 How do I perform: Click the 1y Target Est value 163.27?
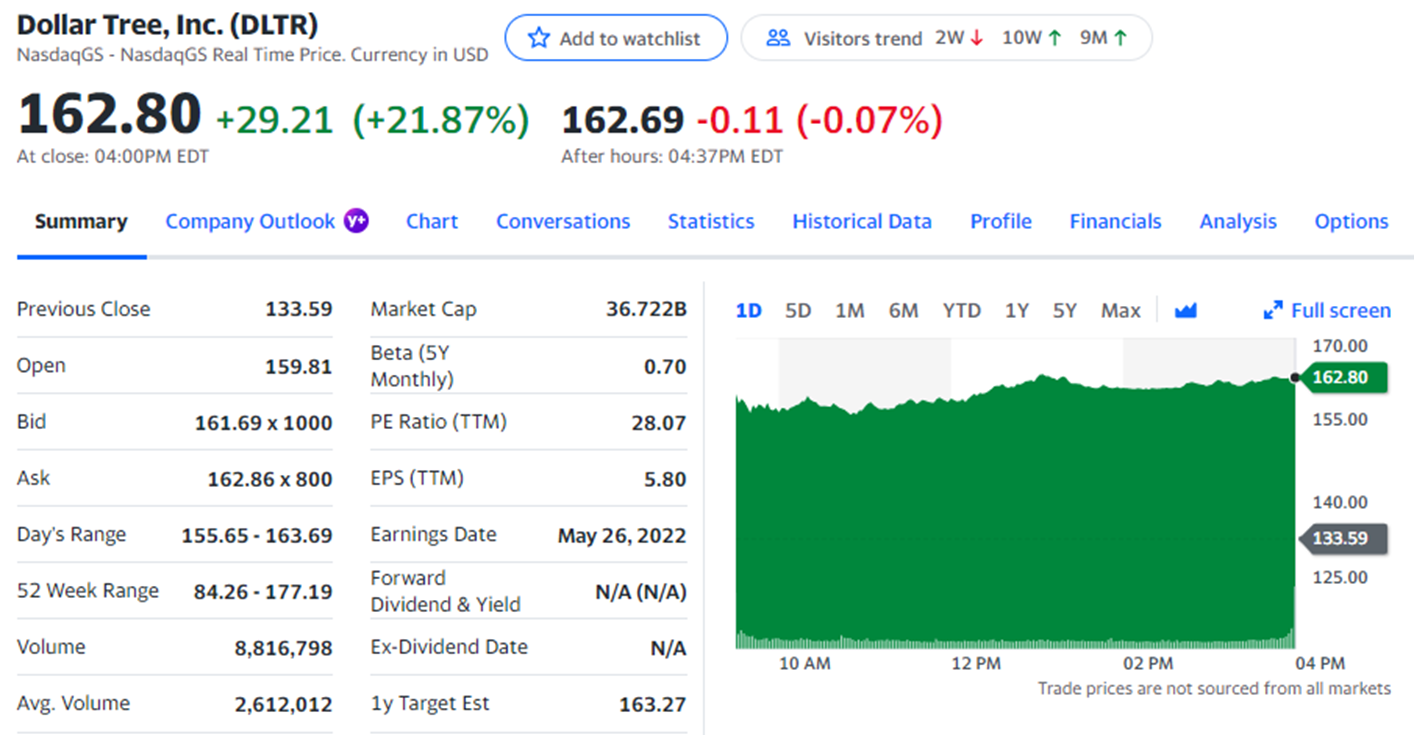coord(654,704)
